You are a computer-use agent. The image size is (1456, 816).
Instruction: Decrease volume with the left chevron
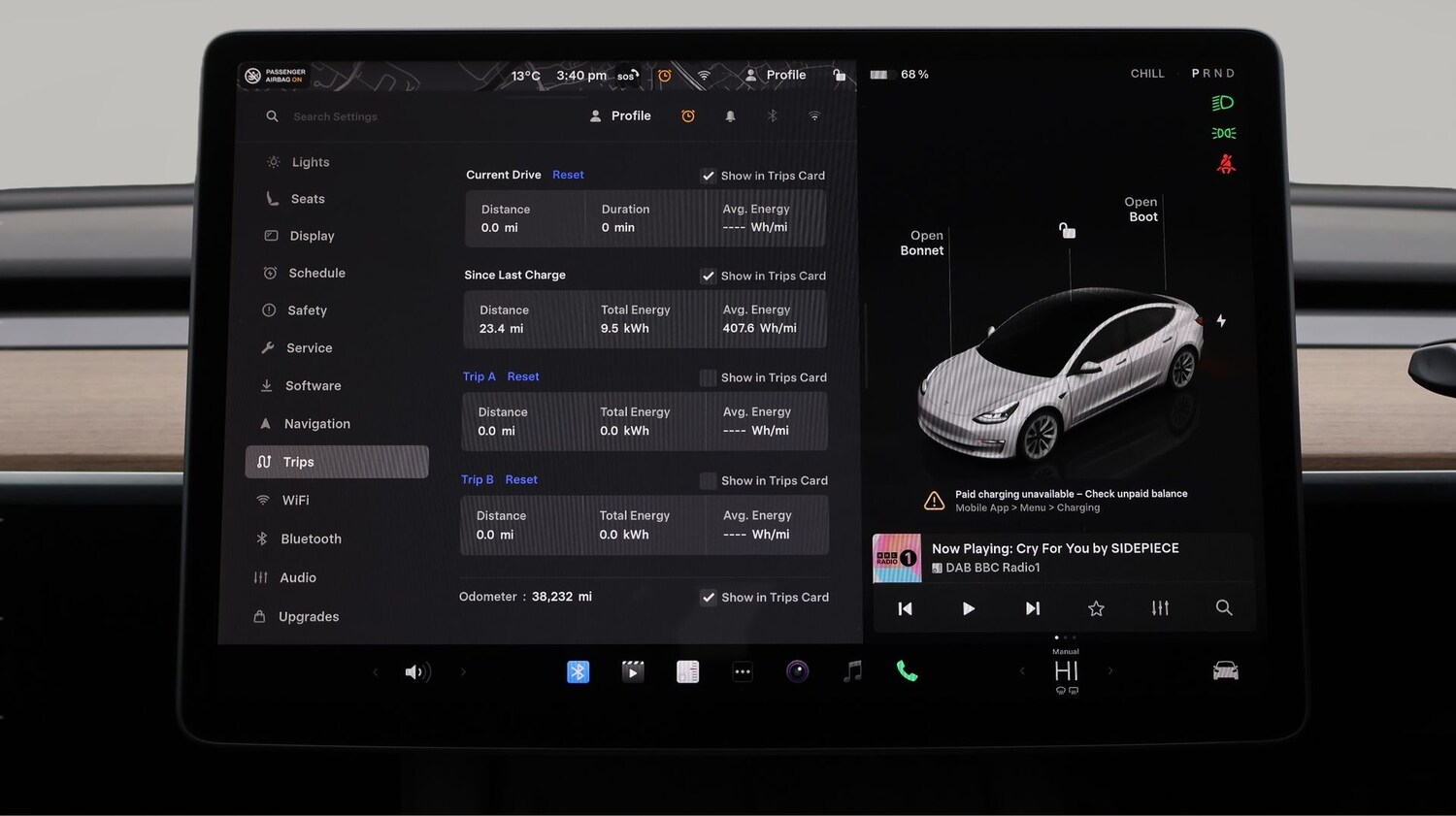(376, 670)
